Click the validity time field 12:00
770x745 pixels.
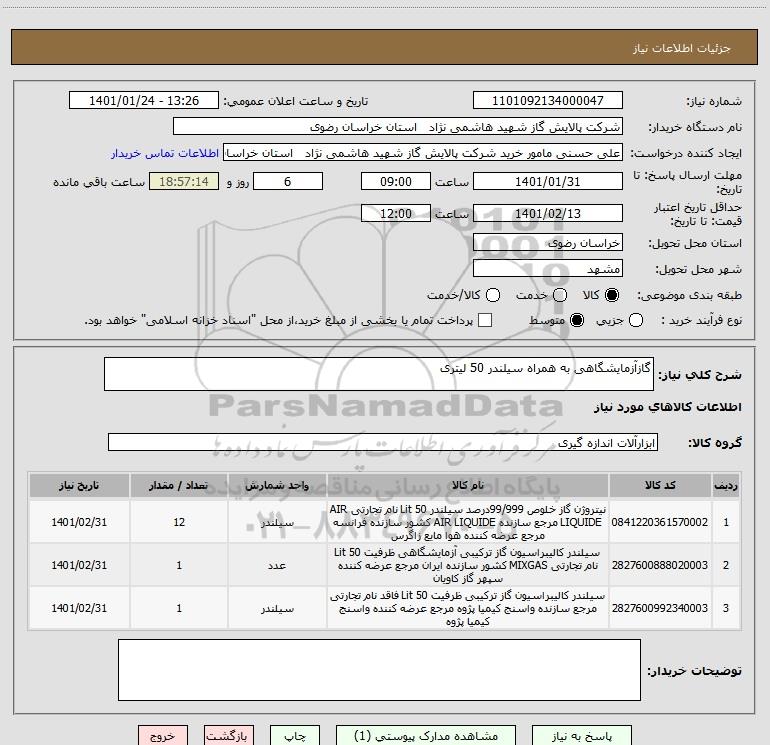pos(396,213)
